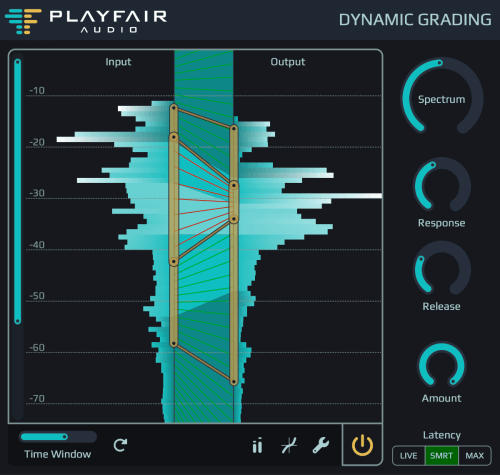
Task: Click the output-side node near -28 dB
Action: pyautogui.click(x=234, y=185)
